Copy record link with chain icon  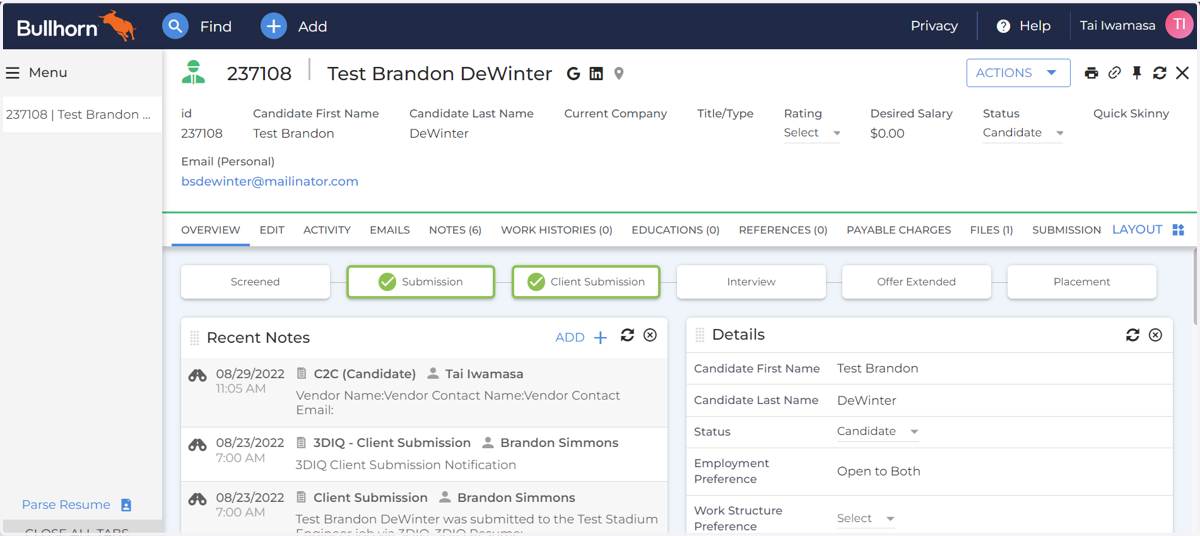pyautogui.click(x=1114, y=73)
